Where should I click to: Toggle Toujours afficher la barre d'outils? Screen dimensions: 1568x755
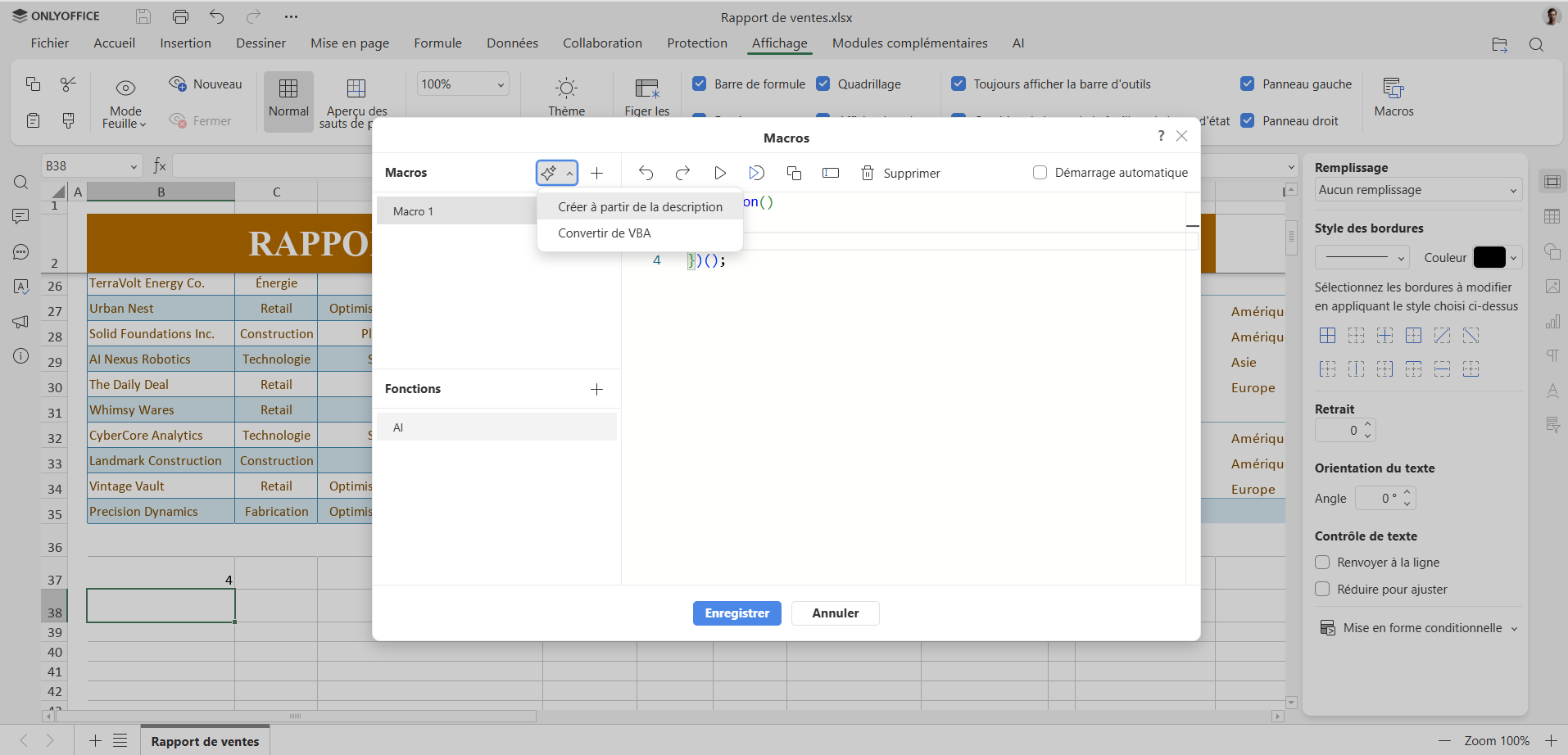pyautogui.click(x=958, y=84)
